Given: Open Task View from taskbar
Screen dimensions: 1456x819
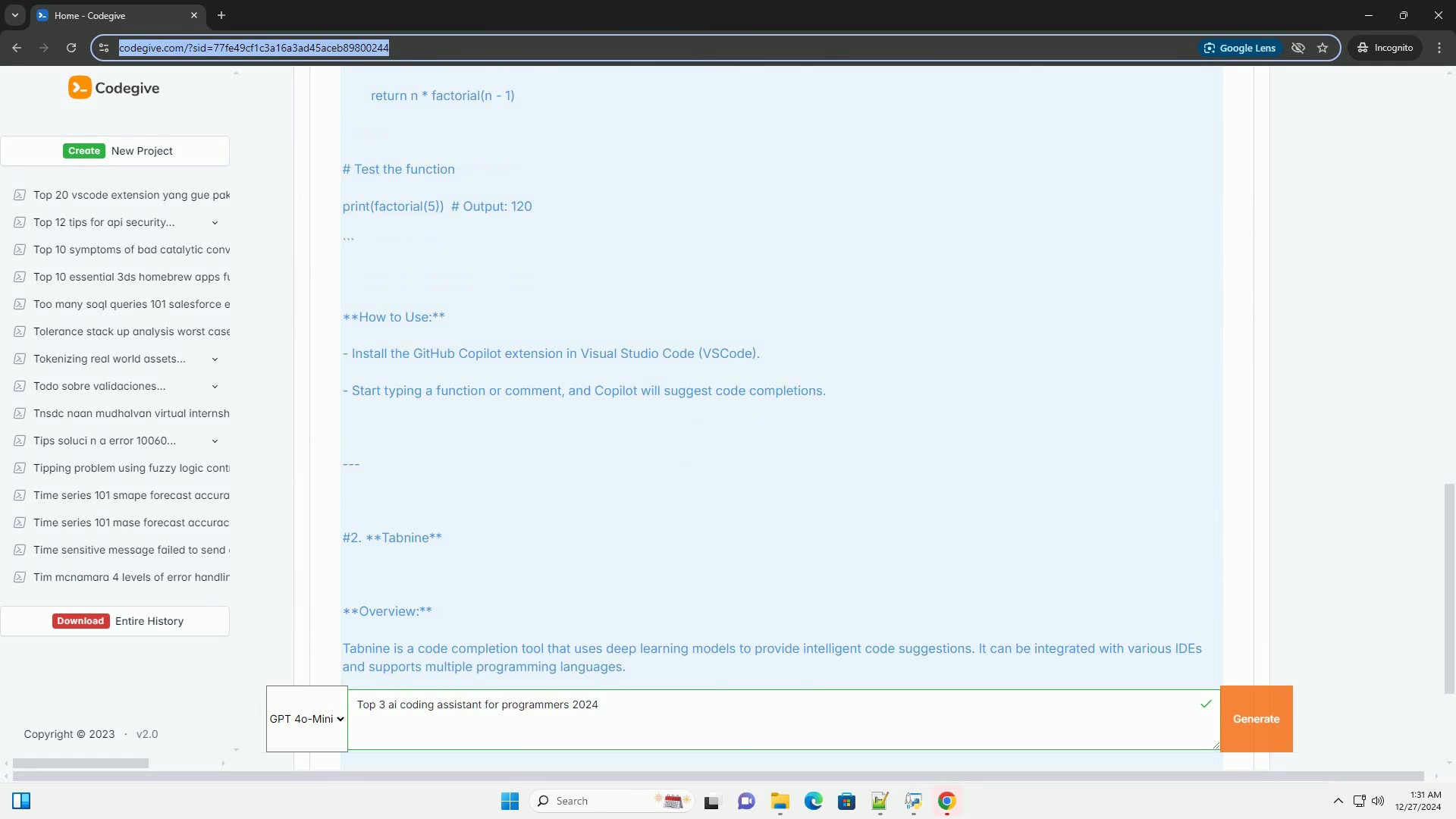Looking at the screenshot, I should tap(711, 801).
